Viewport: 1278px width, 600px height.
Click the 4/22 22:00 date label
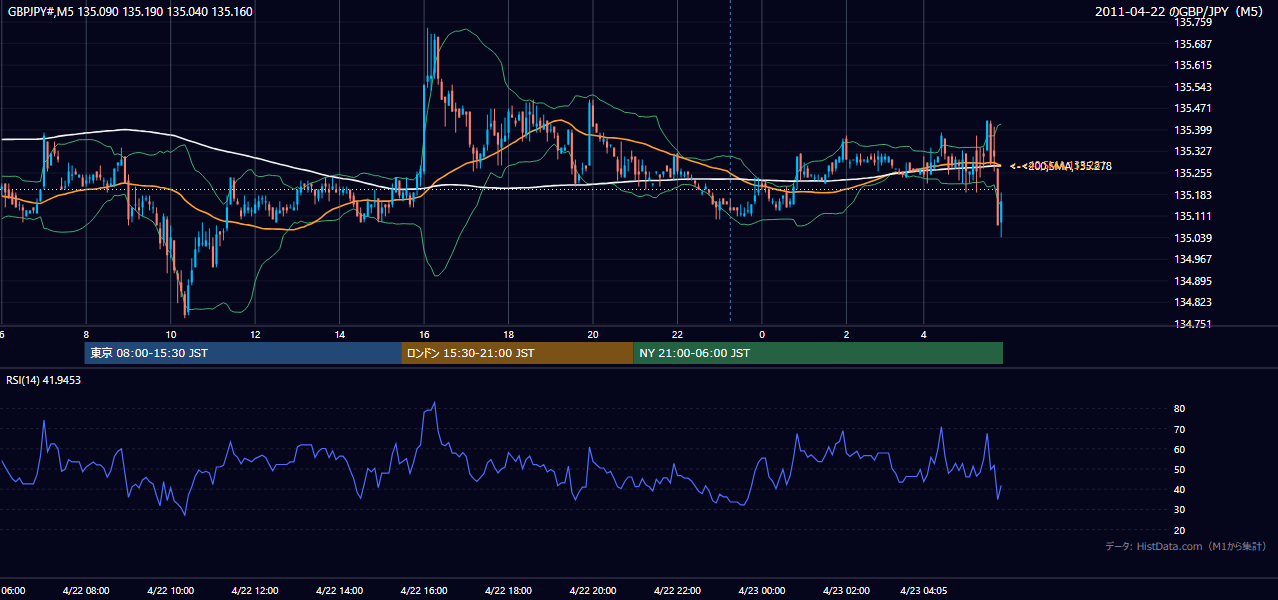point(677,591)
